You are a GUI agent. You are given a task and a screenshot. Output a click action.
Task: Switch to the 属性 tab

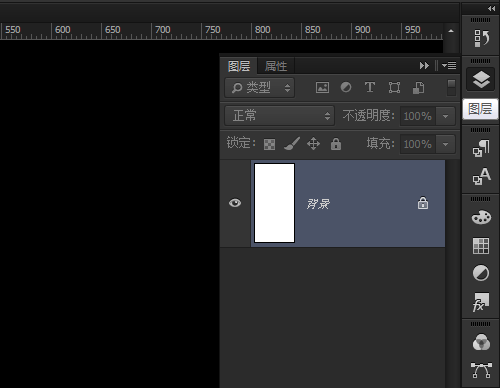[x=276, y=66]
